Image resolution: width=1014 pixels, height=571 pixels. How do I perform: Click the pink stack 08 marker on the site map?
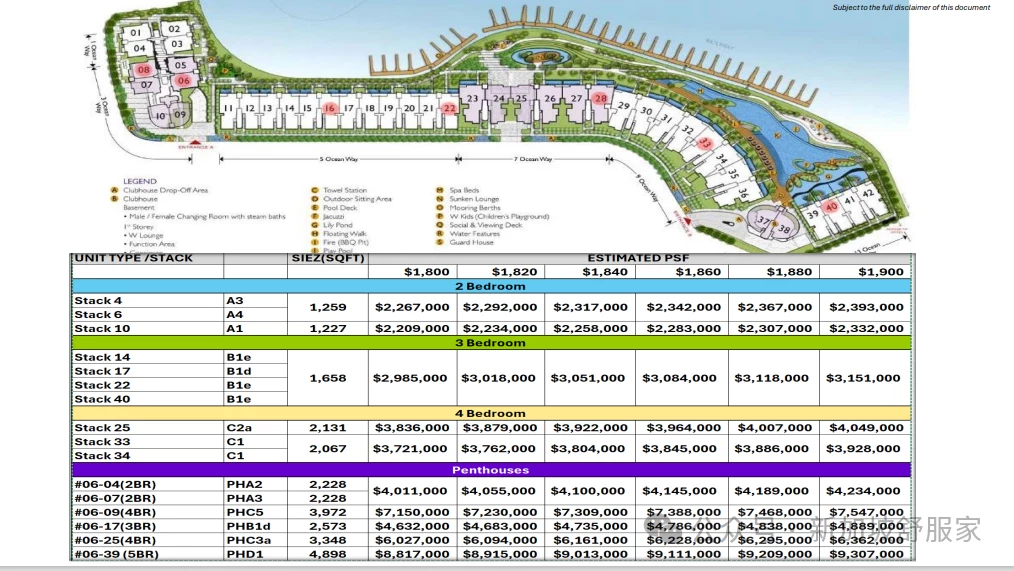tap(144, 69)
